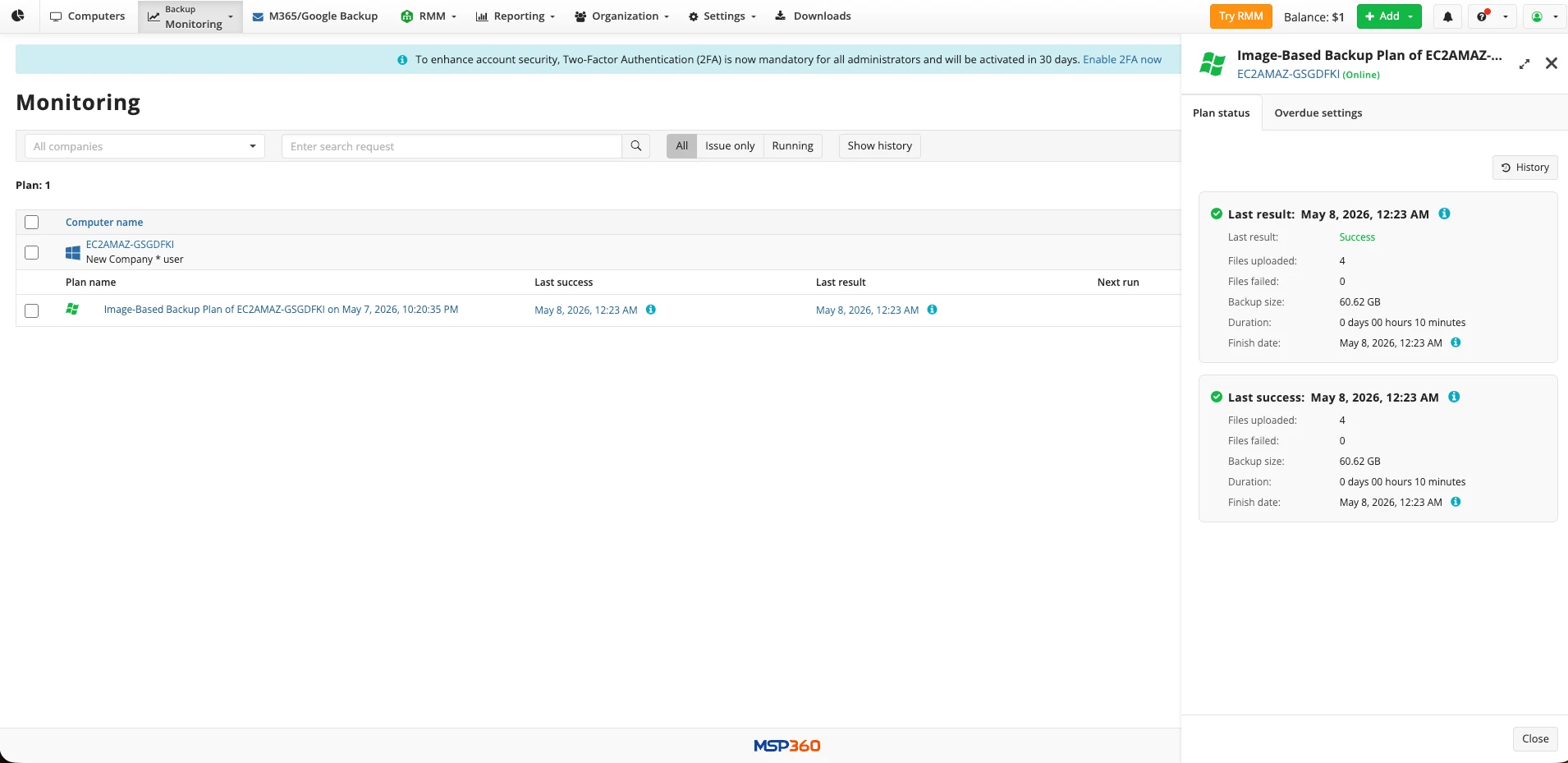
Task: Expand the Organization menu
Action: coord(622,16)
